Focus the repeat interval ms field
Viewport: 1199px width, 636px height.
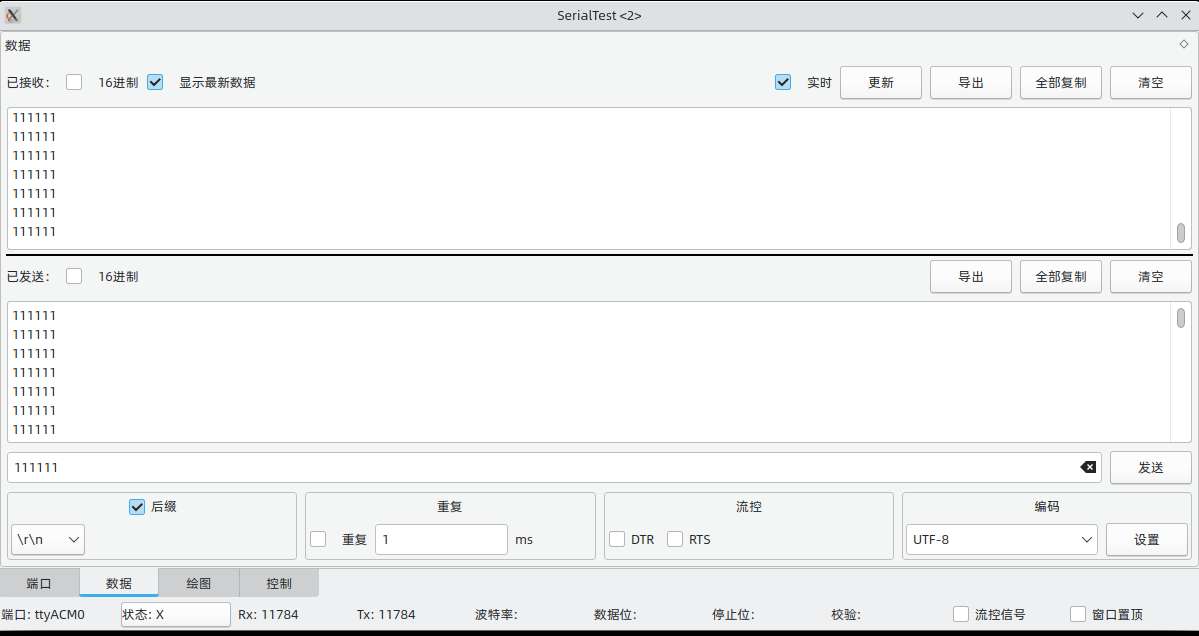coord(441,539)
